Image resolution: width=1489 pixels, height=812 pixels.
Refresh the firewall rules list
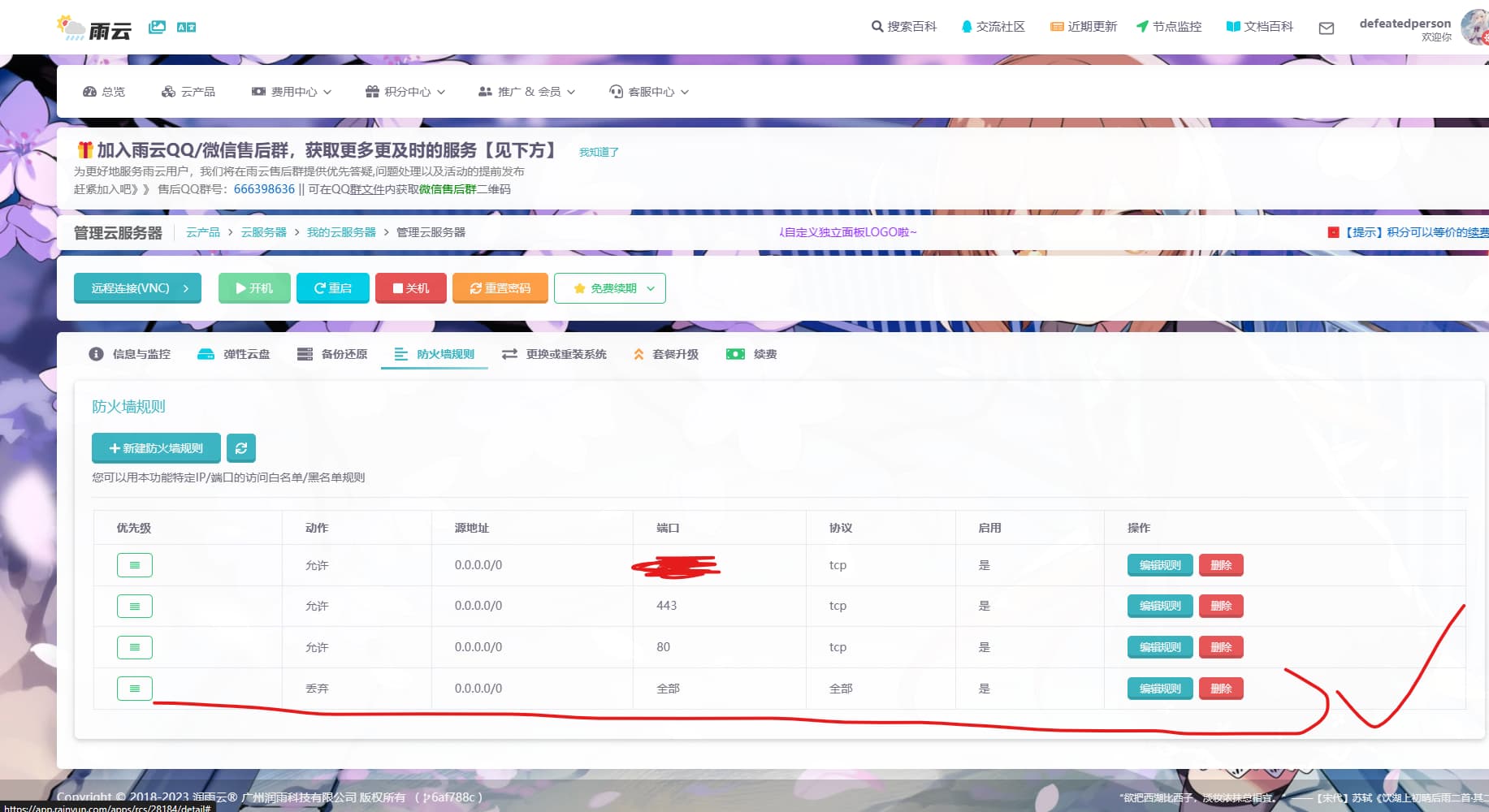241,447
